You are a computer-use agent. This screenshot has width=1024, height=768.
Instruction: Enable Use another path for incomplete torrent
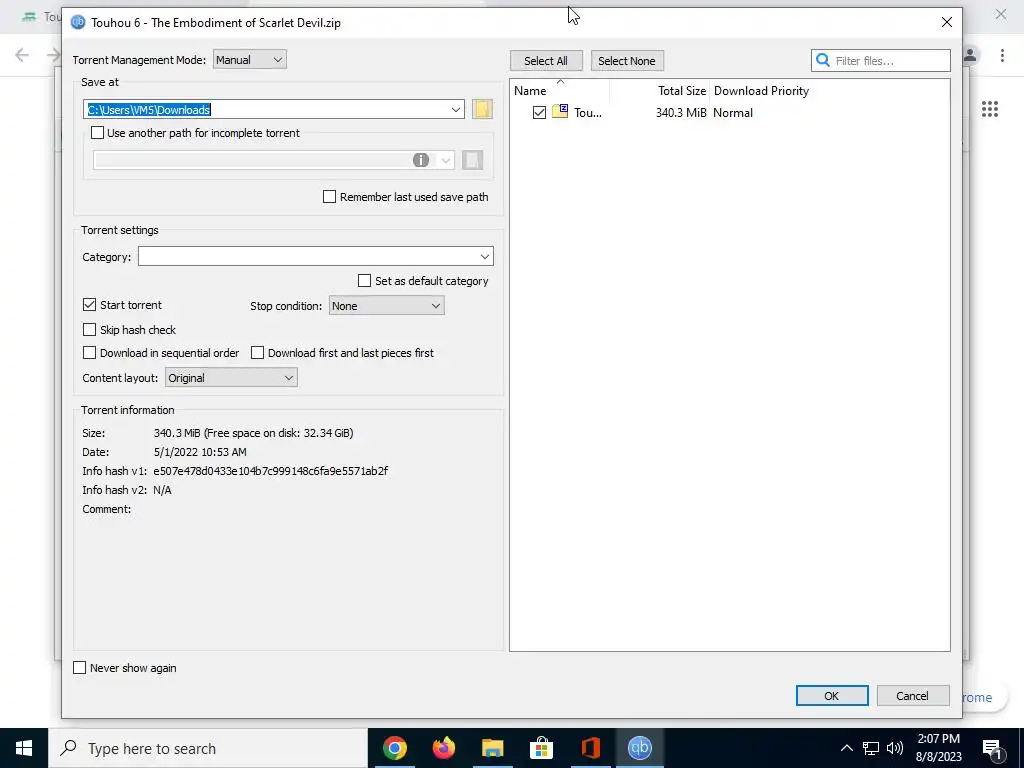tap(97, 133)
